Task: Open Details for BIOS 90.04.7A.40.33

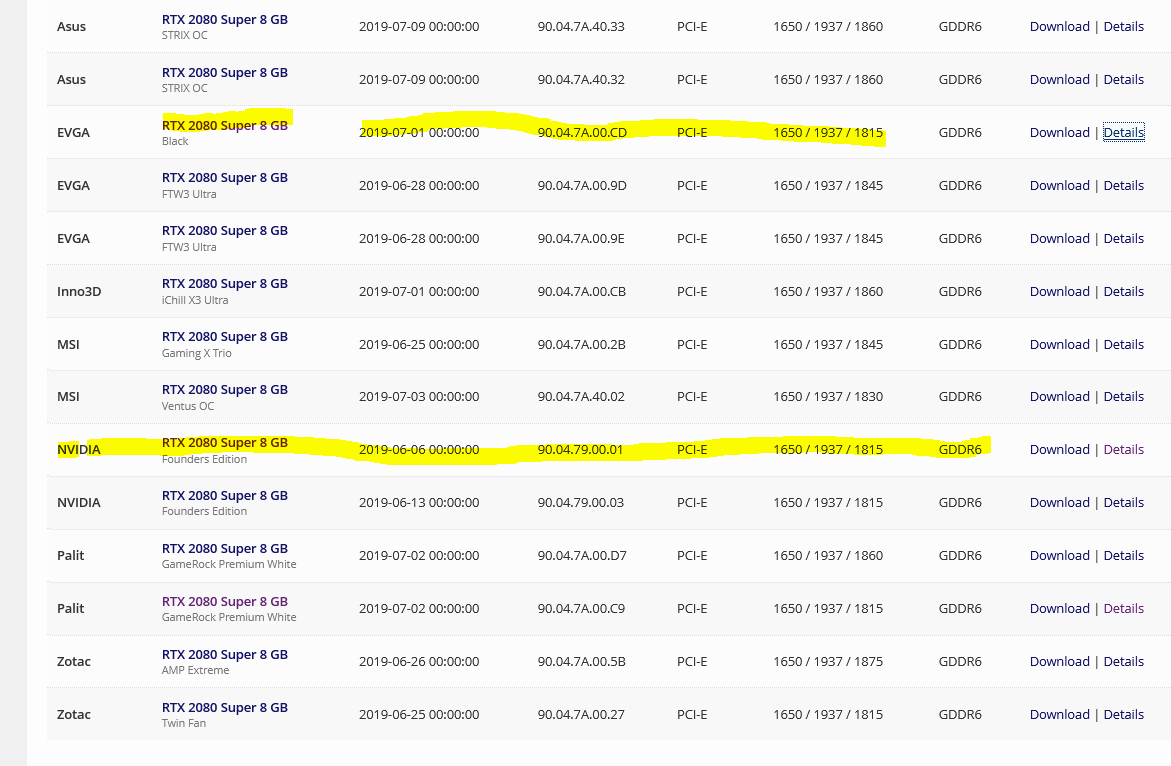Action: click(1123, 27)
